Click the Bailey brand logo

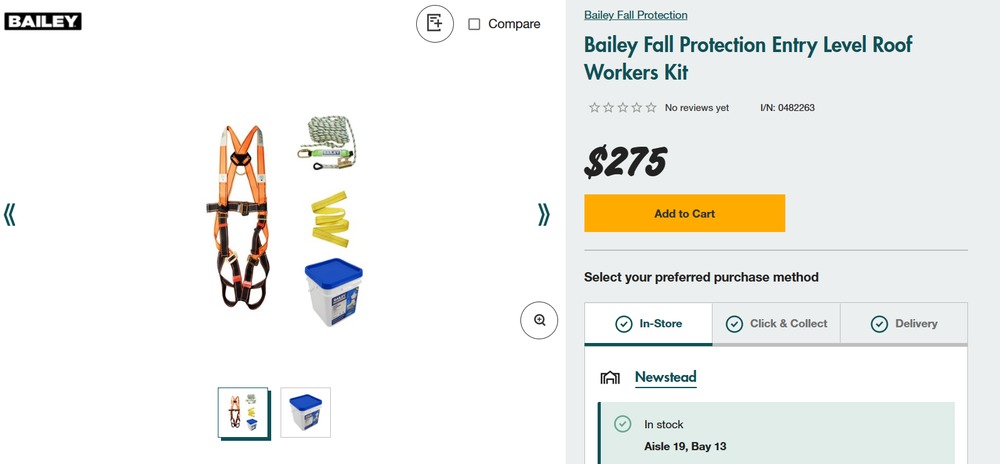(x=43, y=21)
